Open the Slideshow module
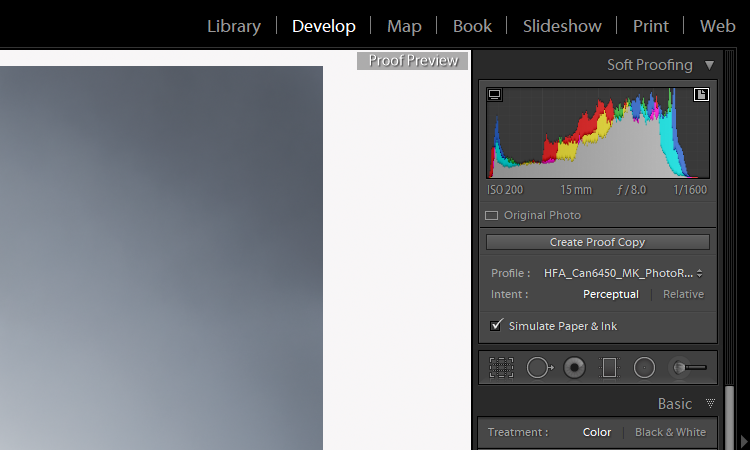 pos(562,26)
